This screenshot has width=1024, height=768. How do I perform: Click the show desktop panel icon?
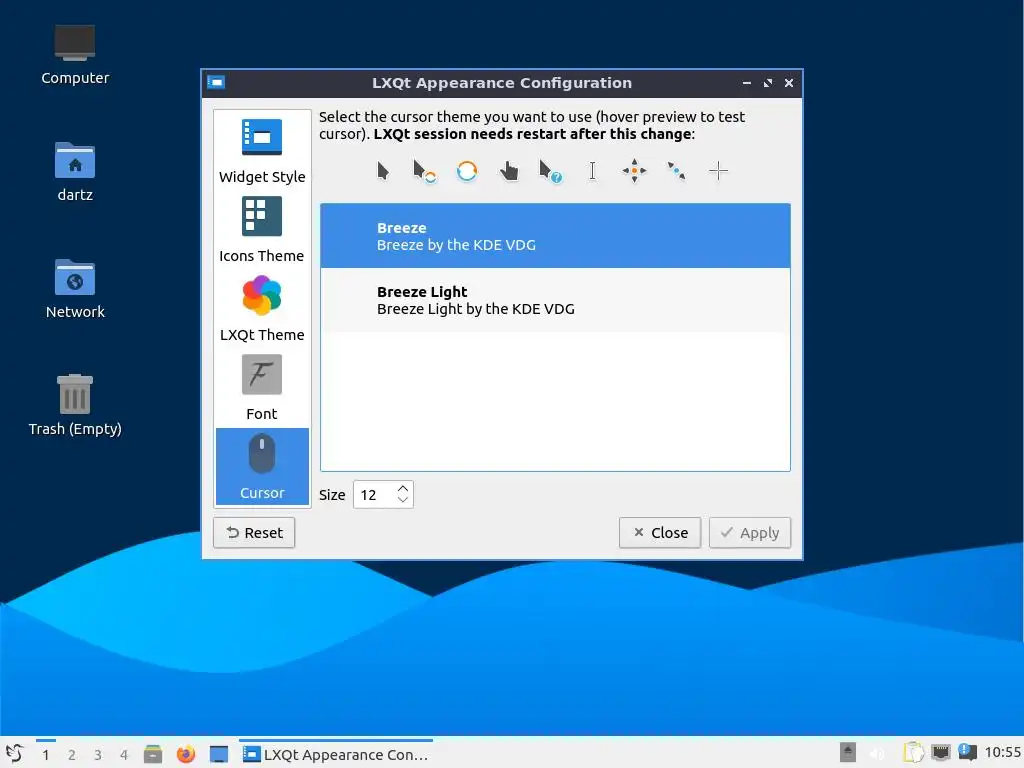219,754
